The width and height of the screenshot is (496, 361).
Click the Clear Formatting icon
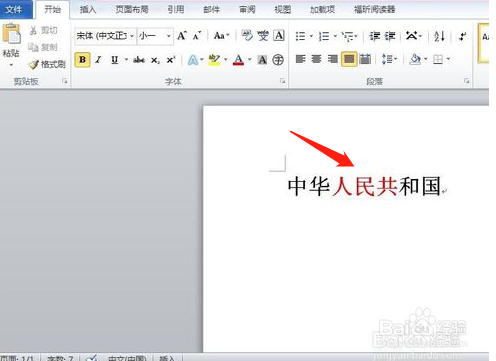[247, 35]
